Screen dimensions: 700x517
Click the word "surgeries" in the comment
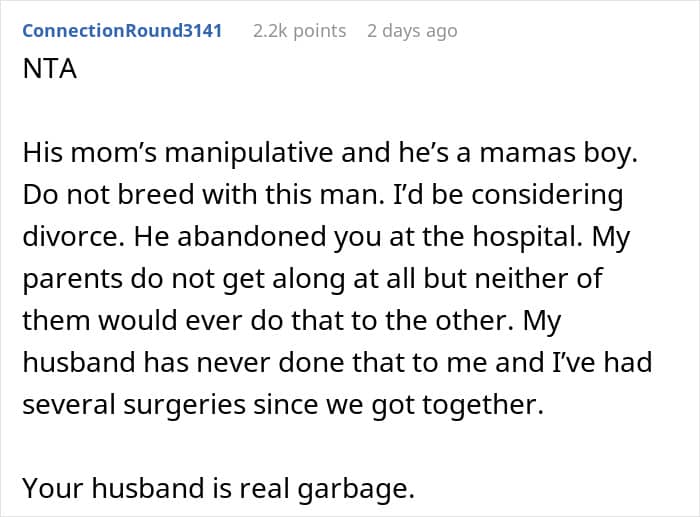tap(184, 406)
